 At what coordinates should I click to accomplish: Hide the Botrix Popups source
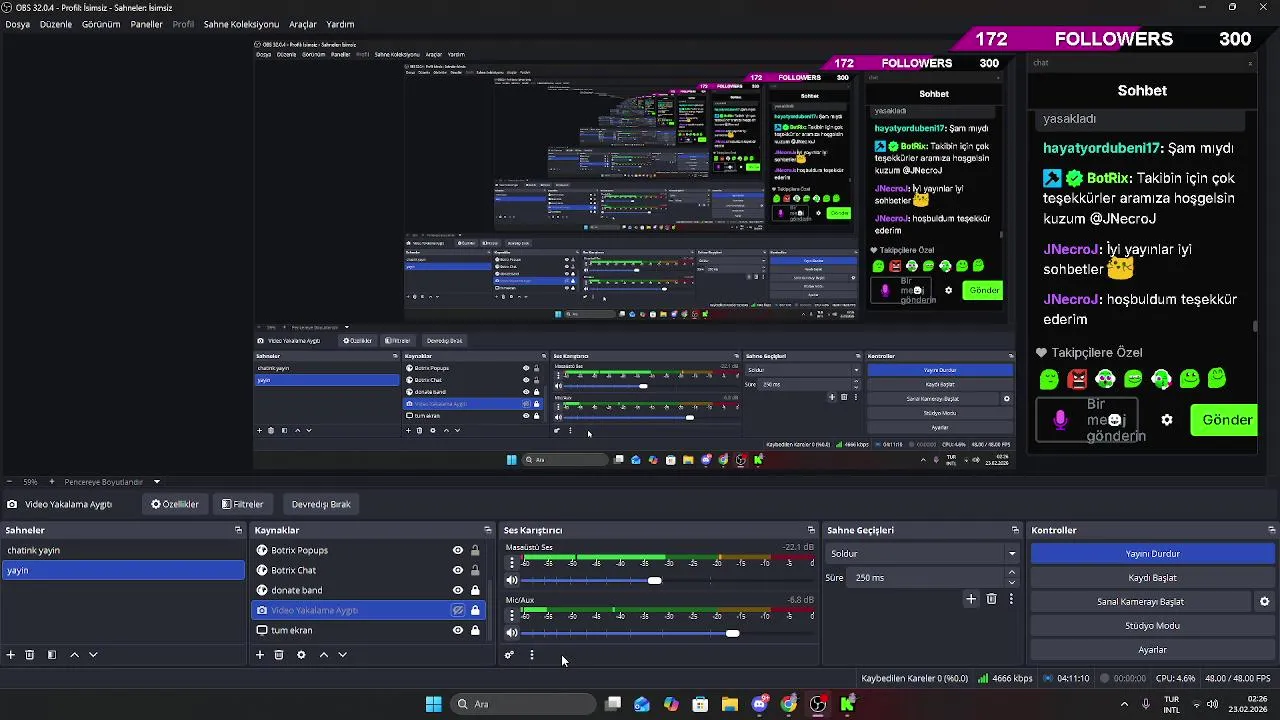(458, 550)
